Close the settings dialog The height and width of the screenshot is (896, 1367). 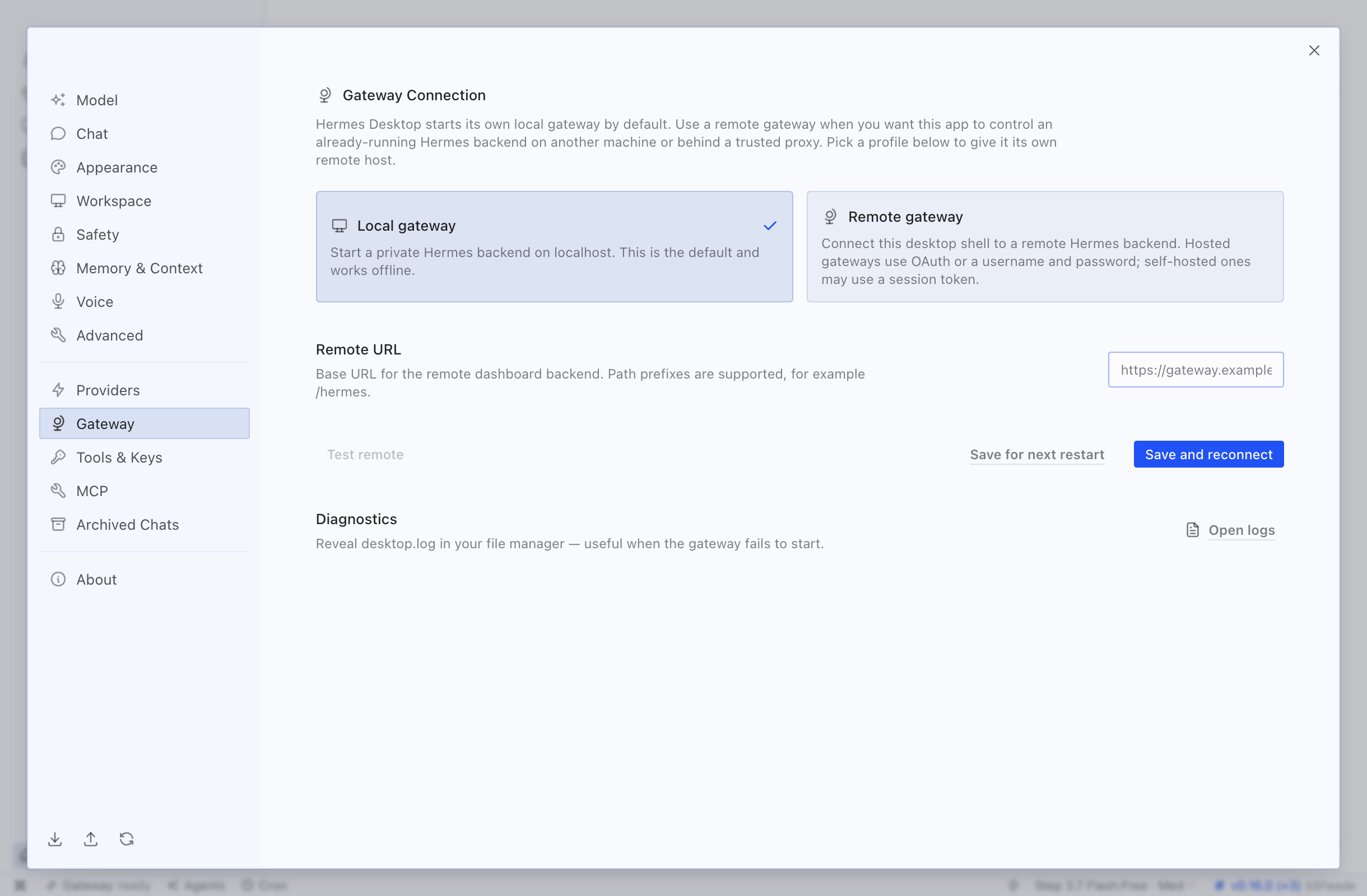click(1314, 50)
